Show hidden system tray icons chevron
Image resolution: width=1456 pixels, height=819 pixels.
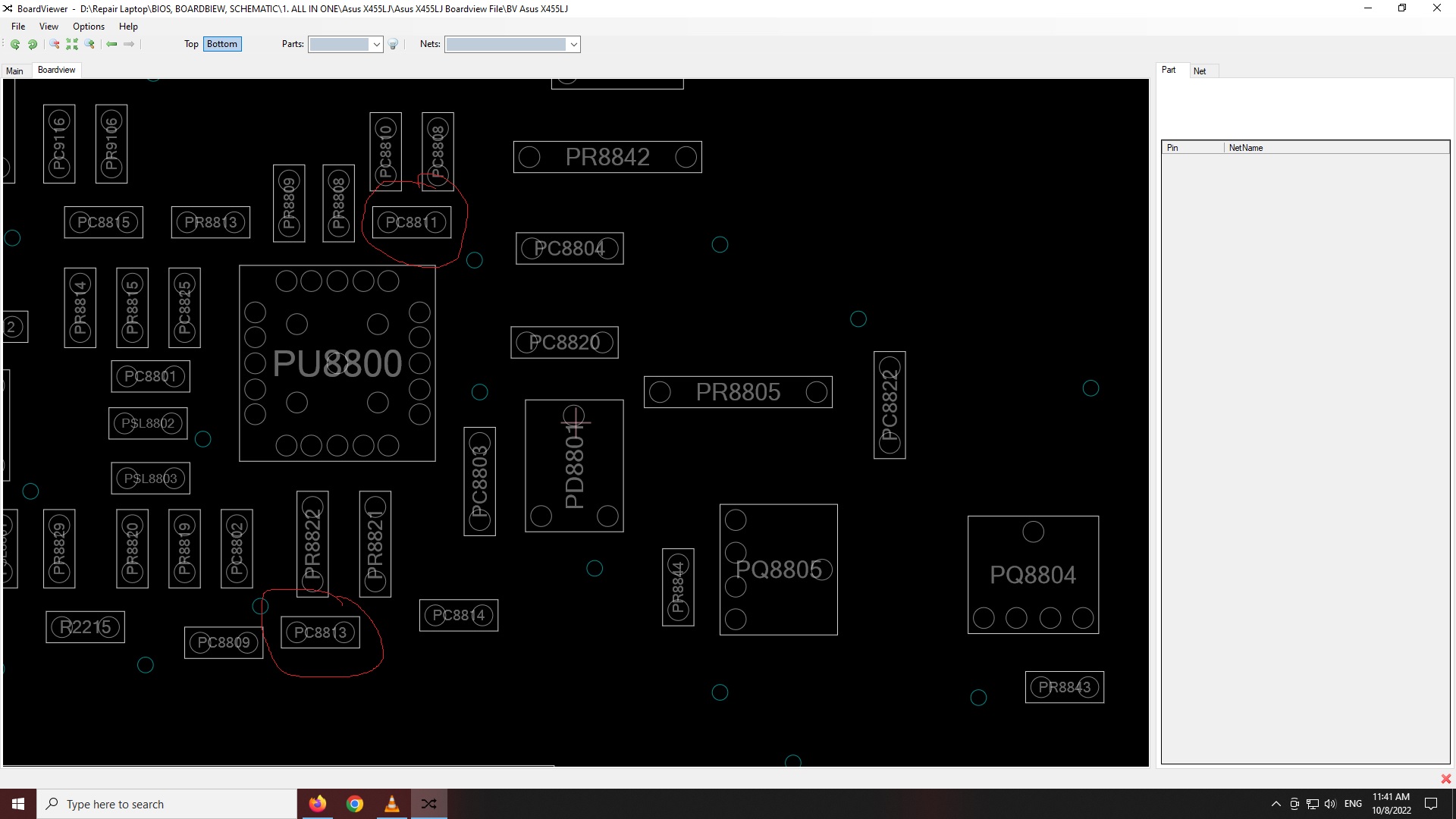point(1276,804)
